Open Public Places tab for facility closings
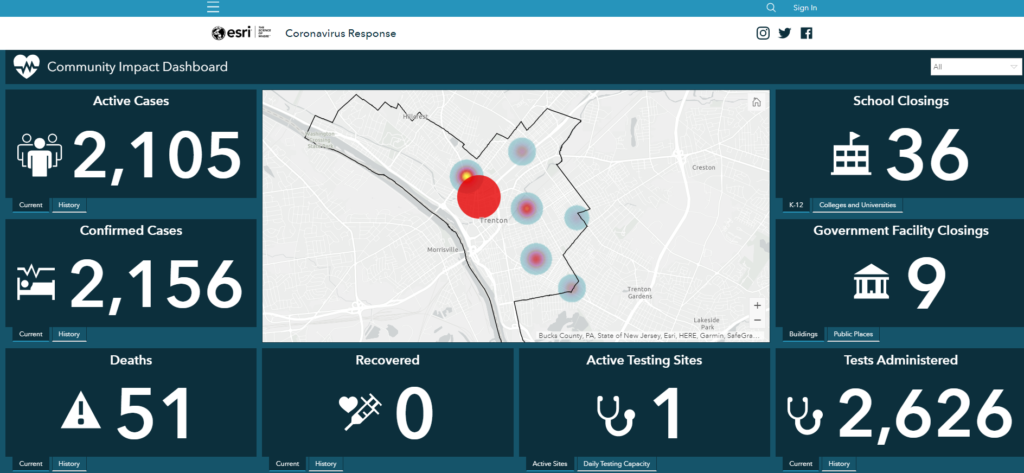The height and width of the screenshot is (473, 1024). 855,334
